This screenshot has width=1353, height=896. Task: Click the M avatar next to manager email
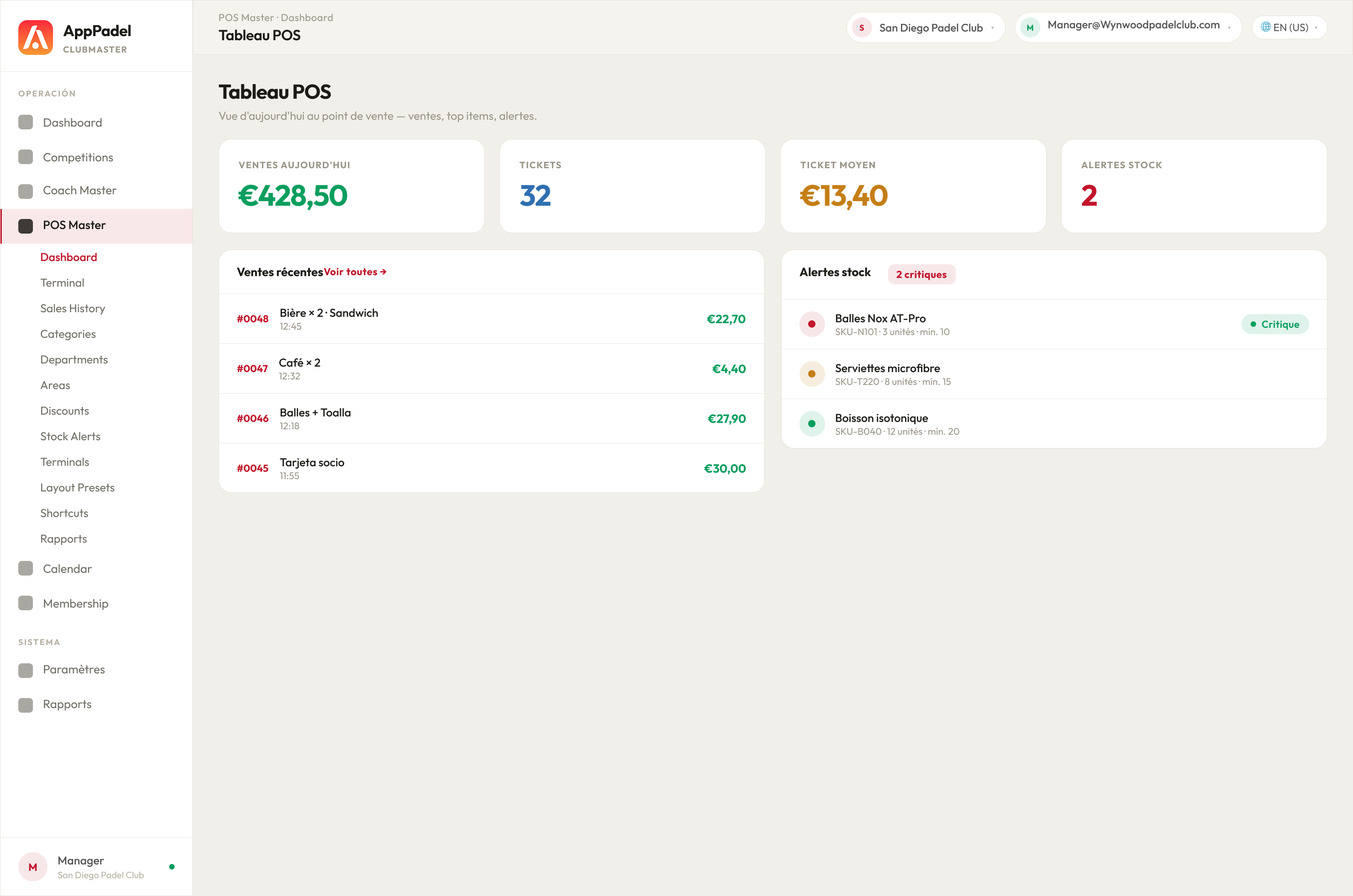click(x=1030, y=27)
